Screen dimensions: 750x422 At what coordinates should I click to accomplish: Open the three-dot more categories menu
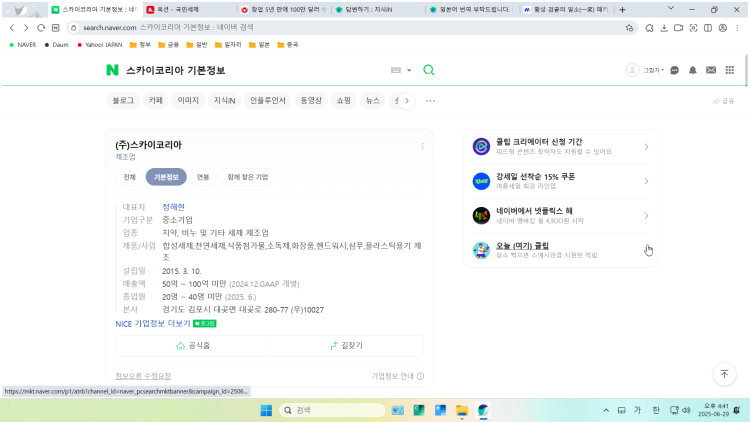point(430,101)
